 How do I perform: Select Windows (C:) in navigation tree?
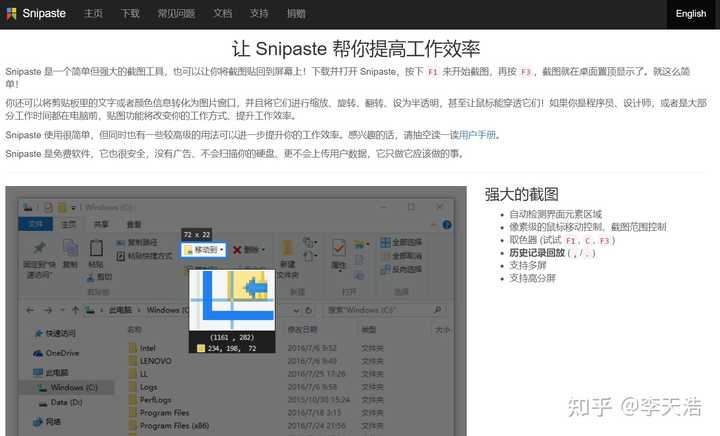pos(68,388)
